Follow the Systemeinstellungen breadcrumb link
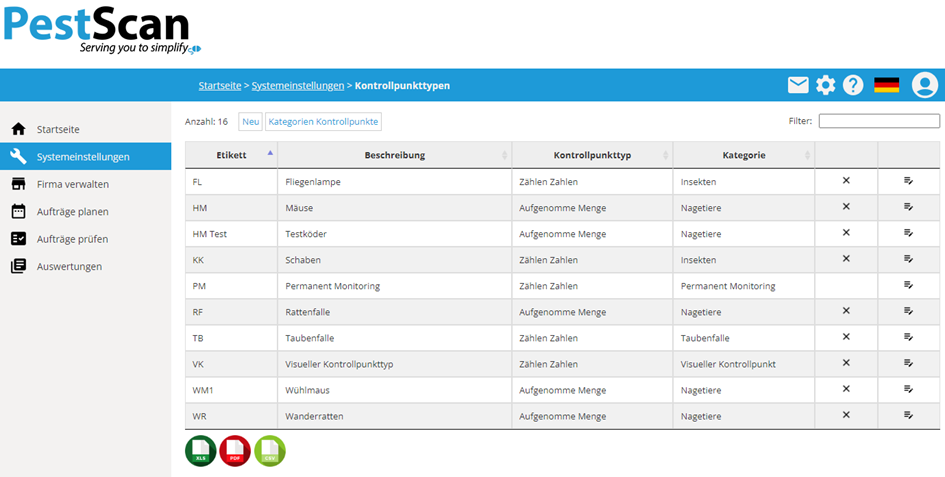The width and height of the screenshot is (945, 477). (298, 86)
